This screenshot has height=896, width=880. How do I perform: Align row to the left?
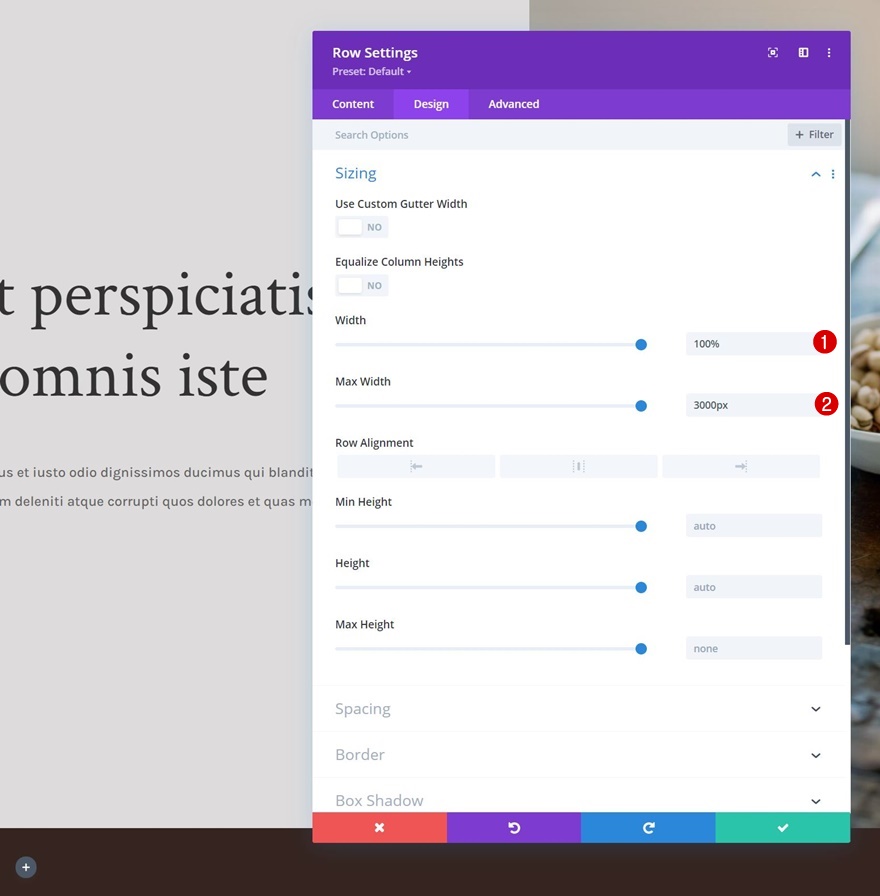[416, 466]
